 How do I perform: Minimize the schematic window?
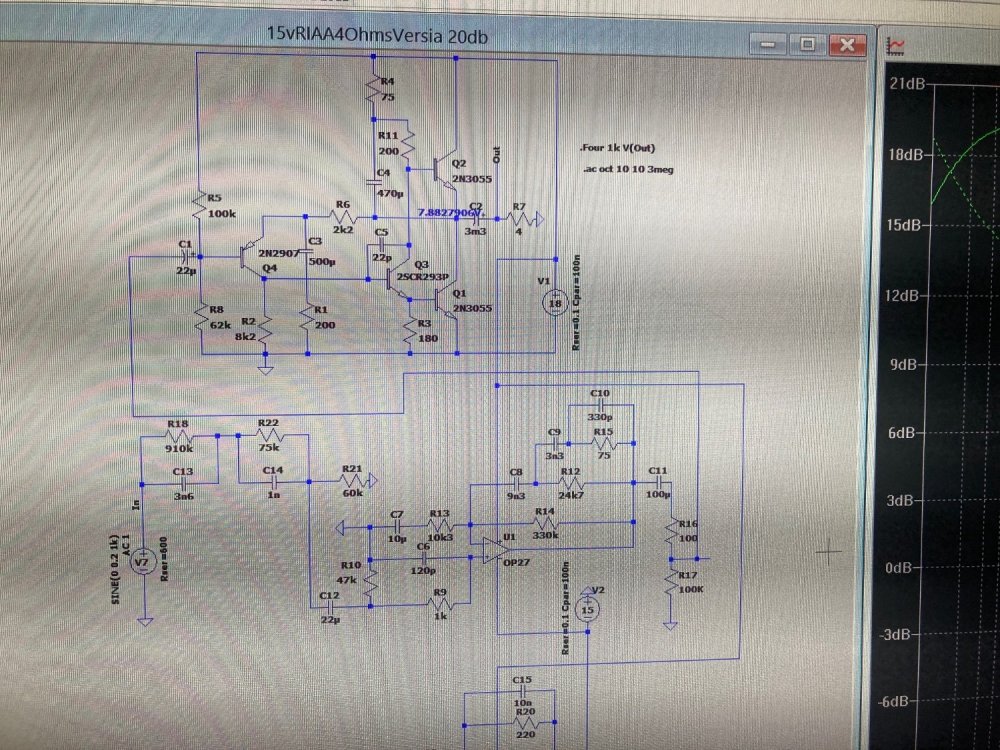tap(770, 44)
